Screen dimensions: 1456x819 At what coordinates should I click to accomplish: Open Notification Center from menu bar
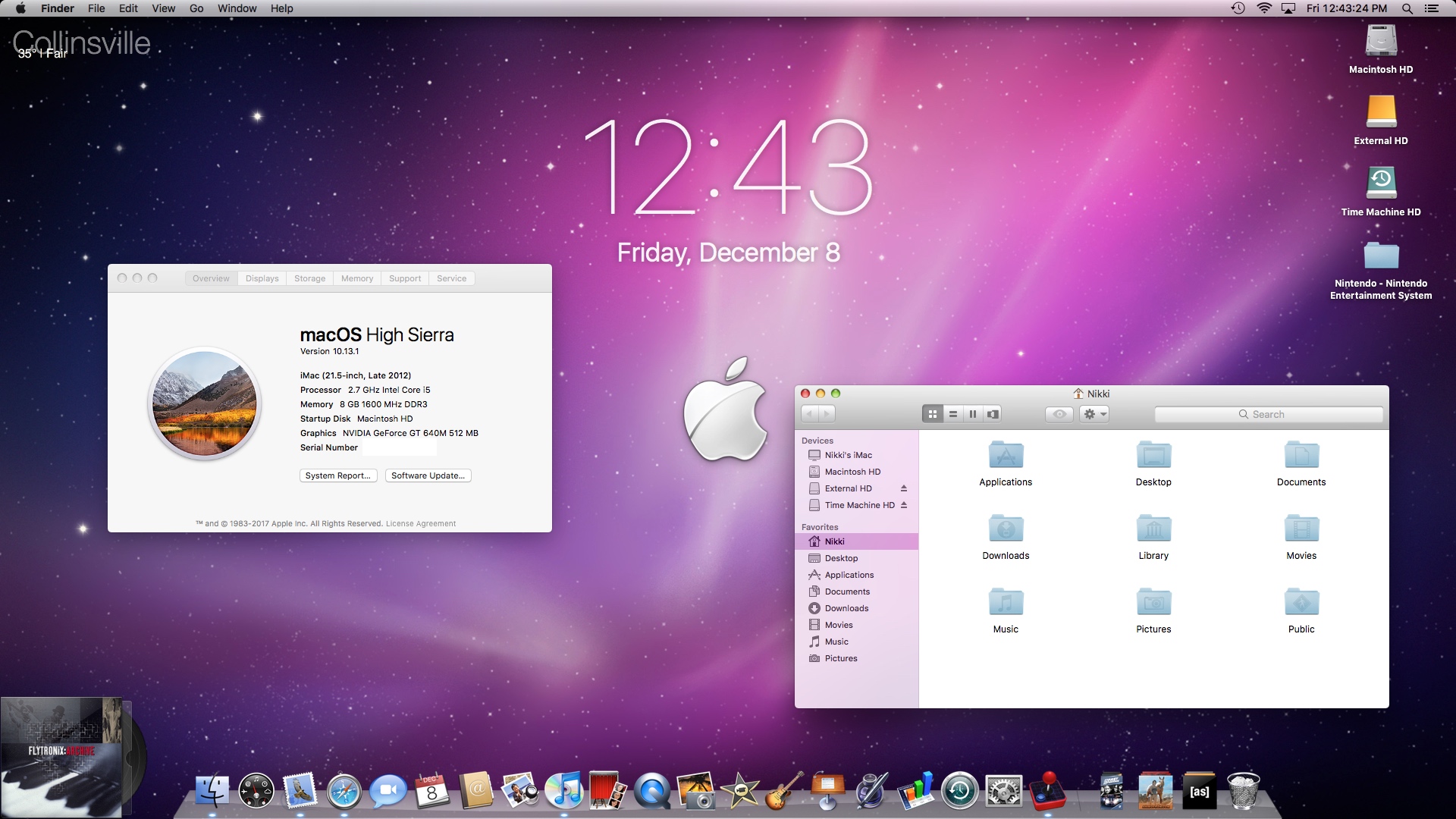coord(1432,8)
